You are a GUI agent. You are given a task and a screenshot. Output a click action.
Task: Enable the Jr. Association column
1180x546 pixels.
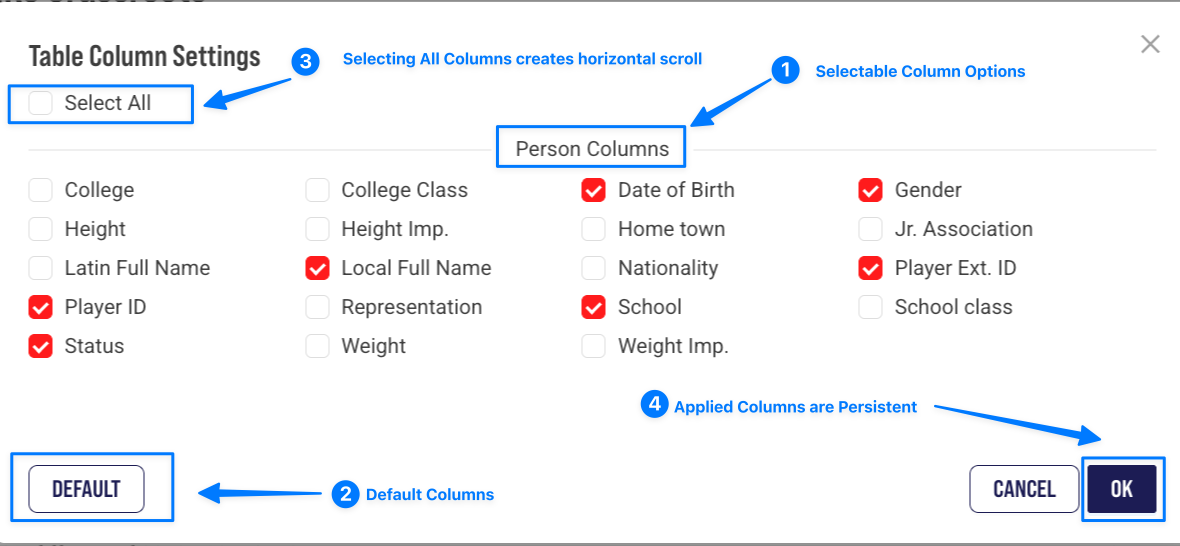pyautogui.click(x=871, y=229)
